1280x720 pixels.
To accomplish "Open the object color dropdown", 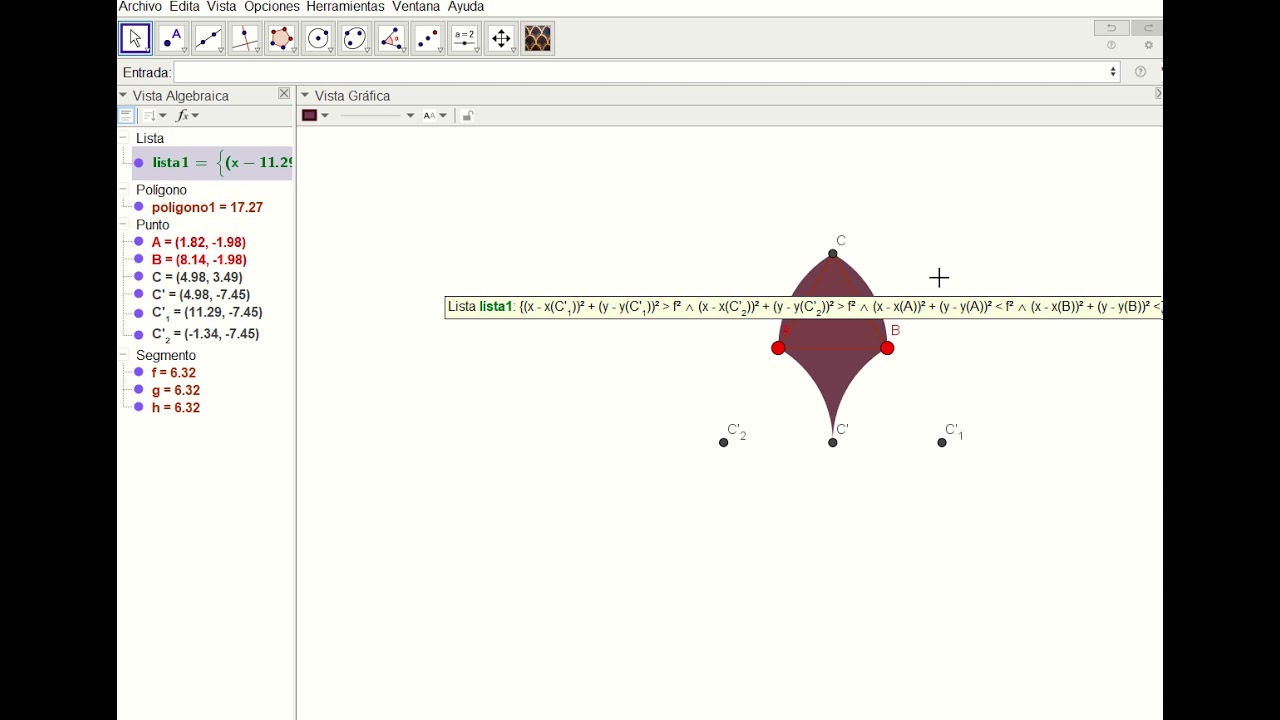I will 316,116.
